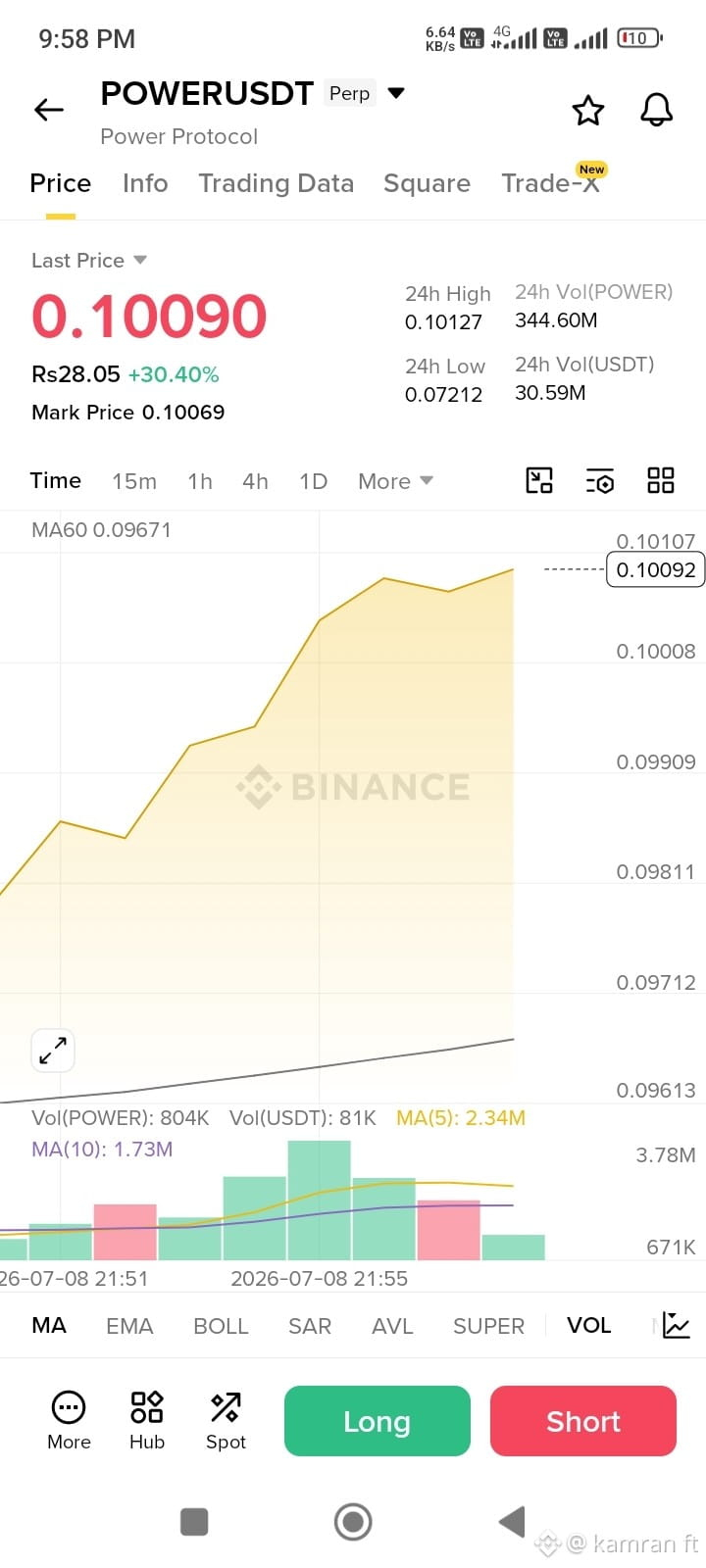Expand chart to fullscreen with arrows icon
The image size is (706, 1568).
coord(53,1051)
